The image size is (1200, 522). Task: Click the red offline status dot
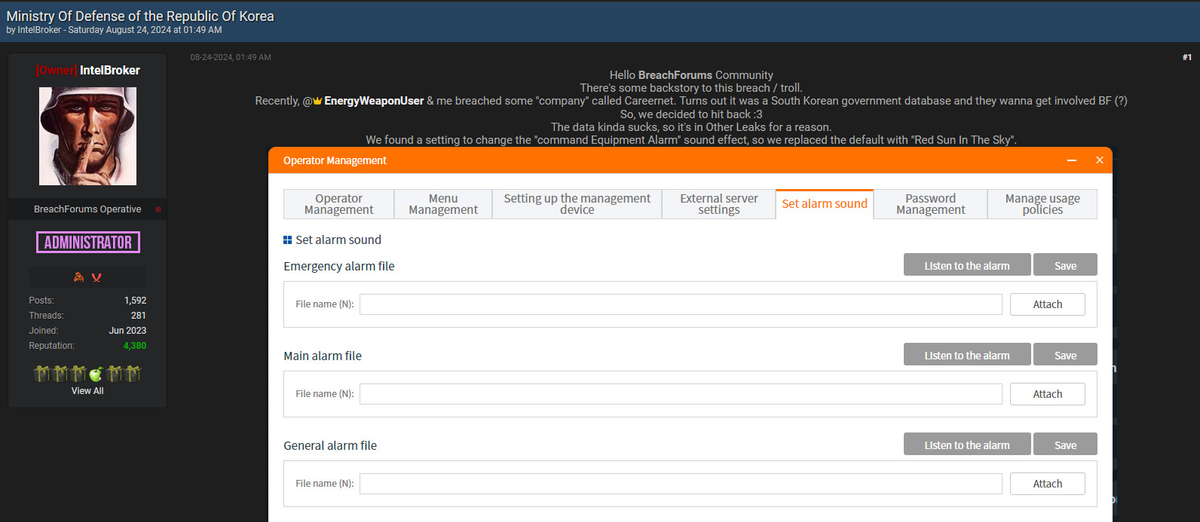coord(158,209)
